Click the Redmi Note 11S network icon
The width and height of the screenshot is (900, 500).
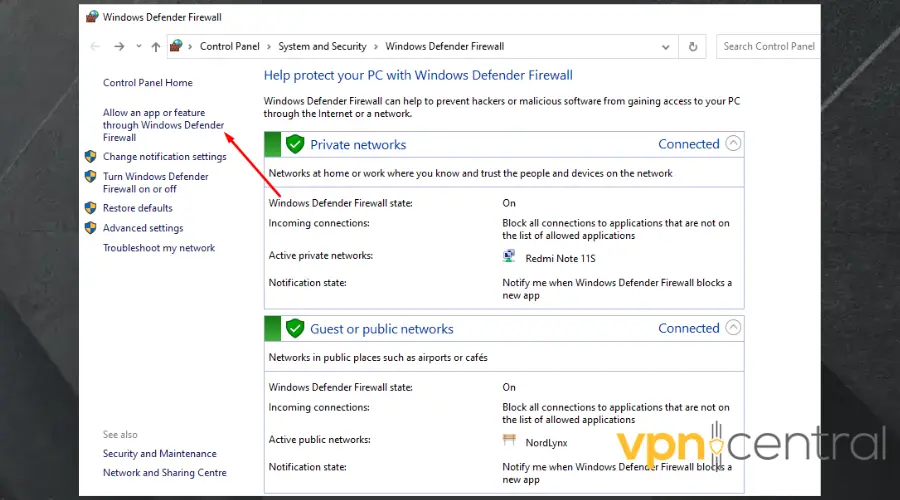[x=509, y=257]
